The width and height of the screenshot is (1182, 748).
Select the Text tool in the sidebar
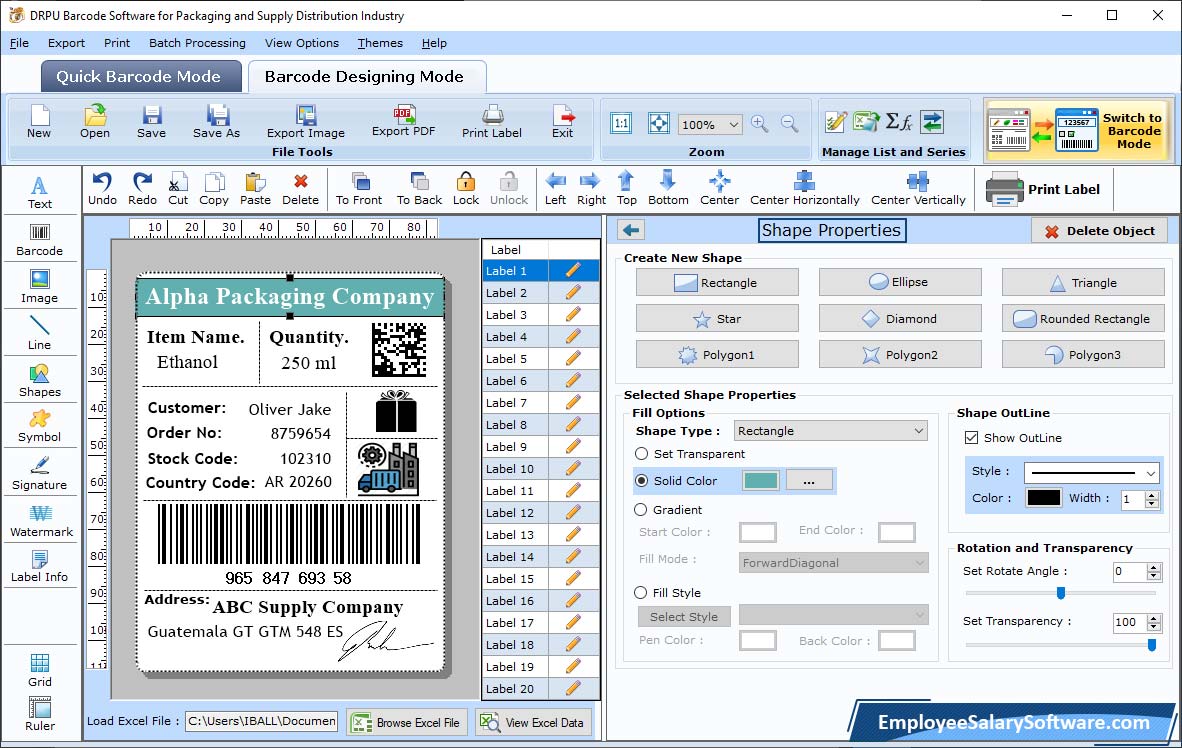(x=39, y=192)
